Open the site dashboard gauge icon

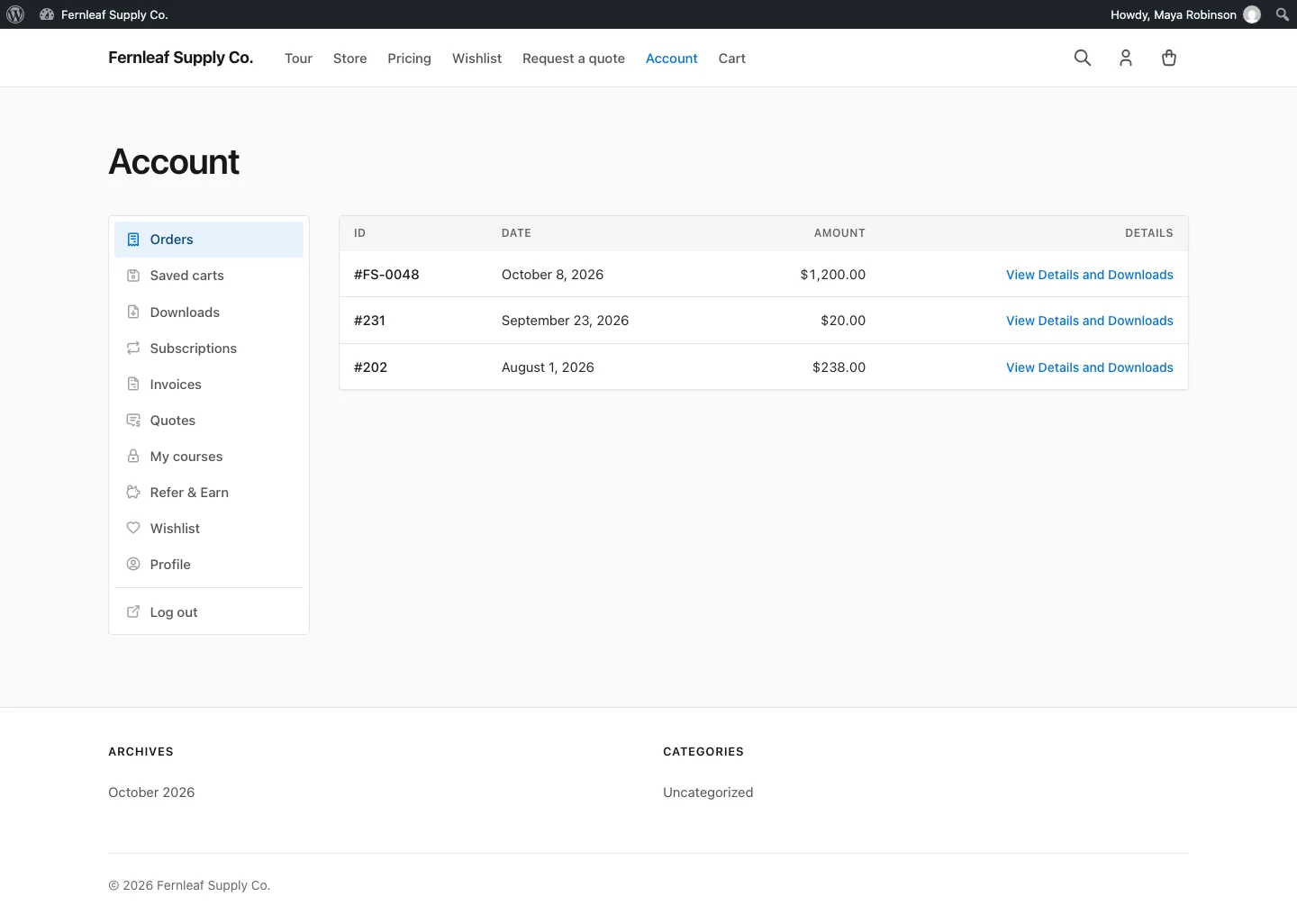[47, 14]
